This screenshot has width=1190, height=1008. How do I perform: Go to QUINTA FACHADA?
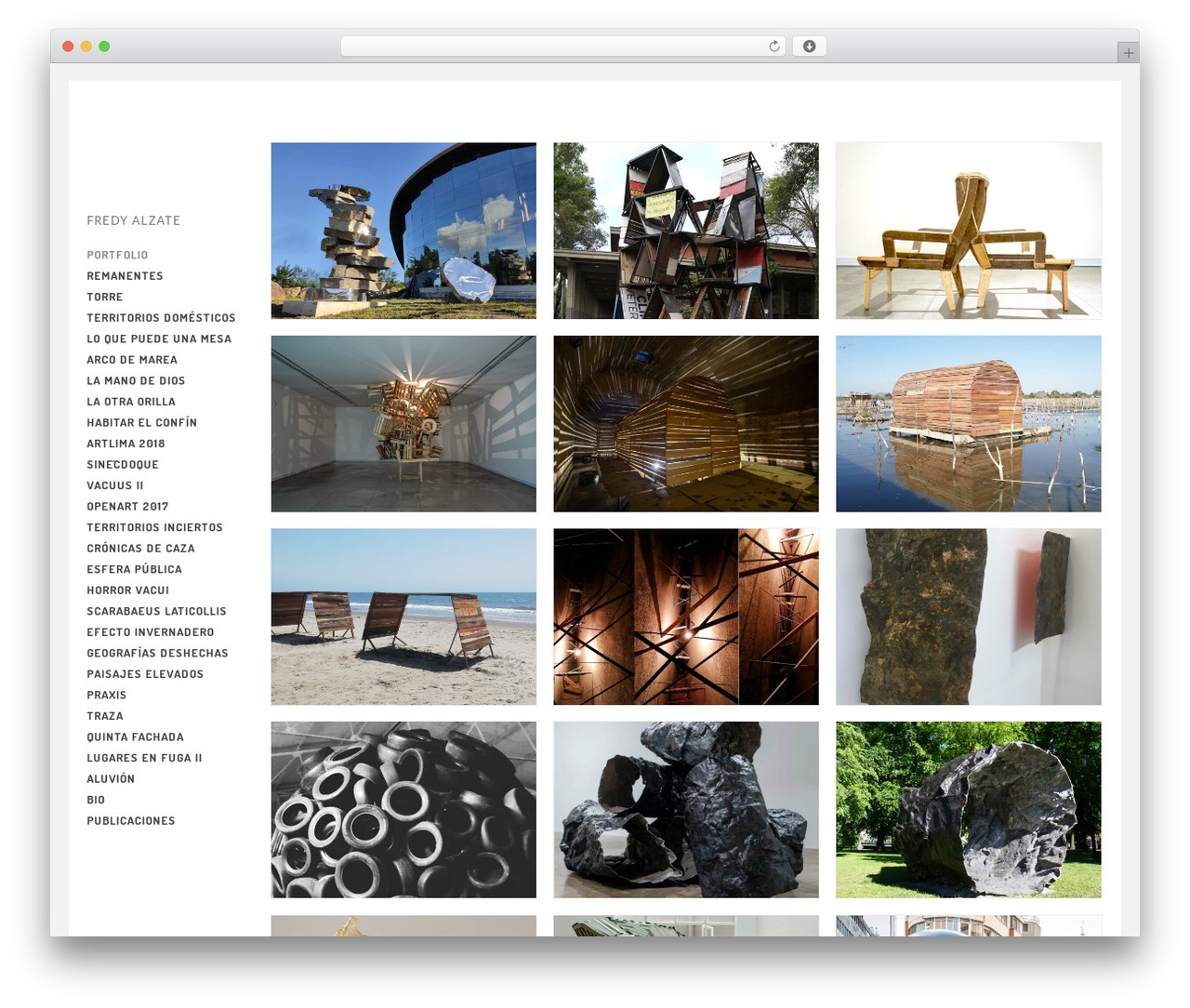135,737
